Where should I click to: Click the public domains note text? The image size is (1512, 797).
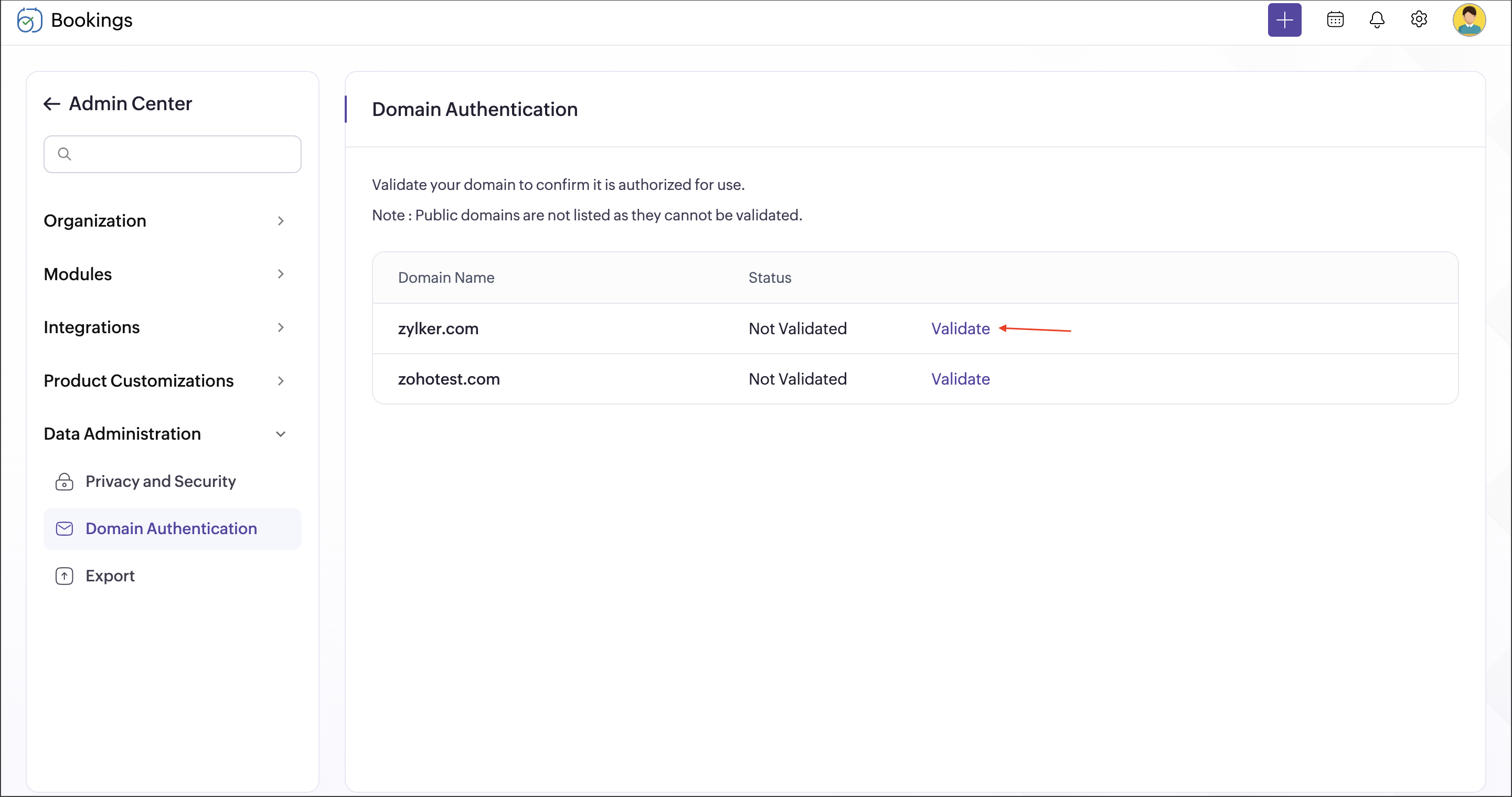(x=587, y=216)
